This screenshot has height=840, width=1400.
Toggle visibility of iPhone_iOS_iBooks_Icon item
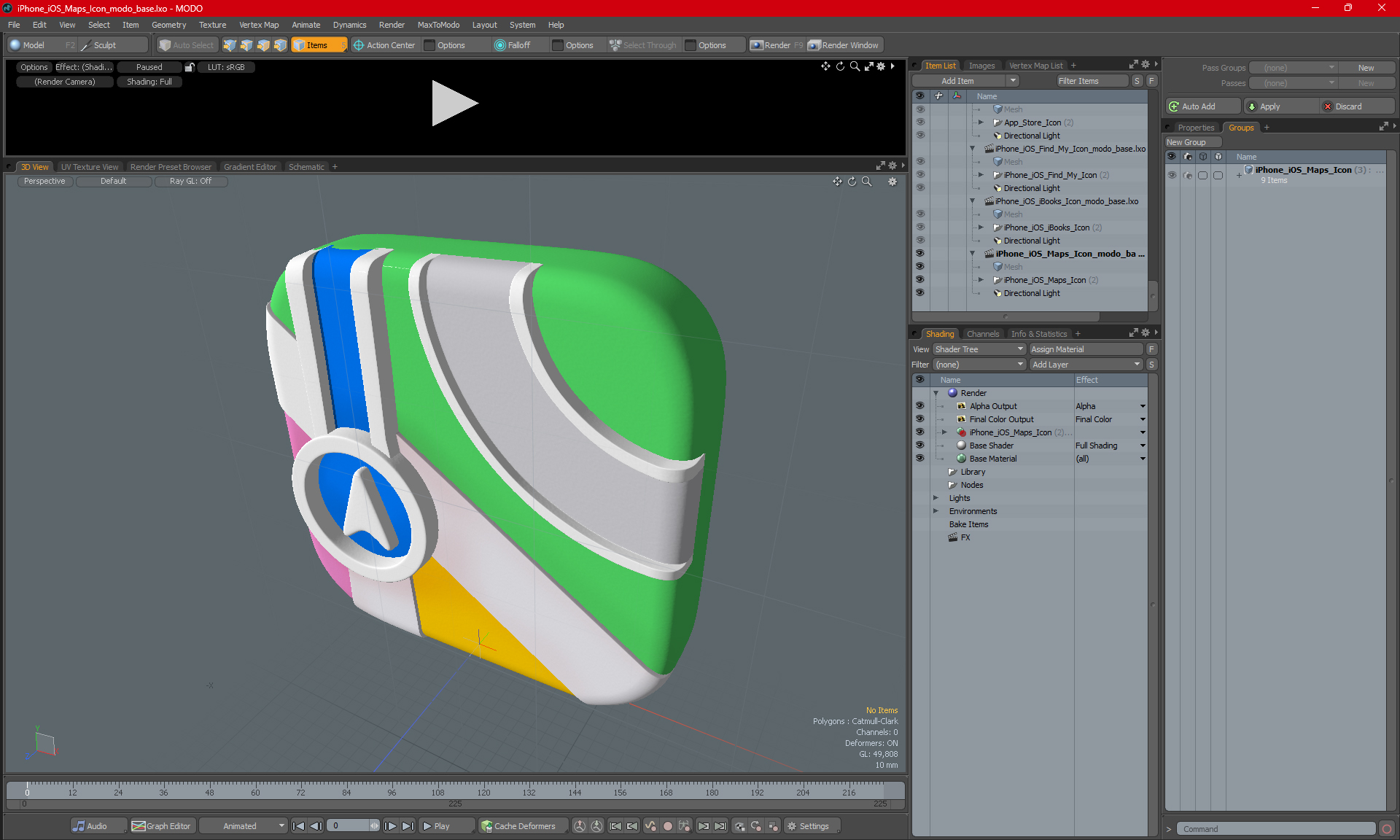919,227
